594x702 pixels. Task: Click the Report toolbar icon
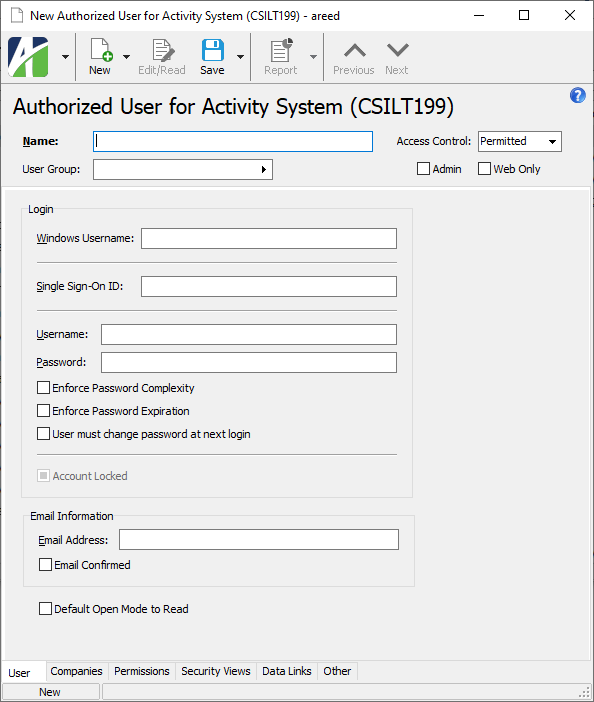point(281,50)
